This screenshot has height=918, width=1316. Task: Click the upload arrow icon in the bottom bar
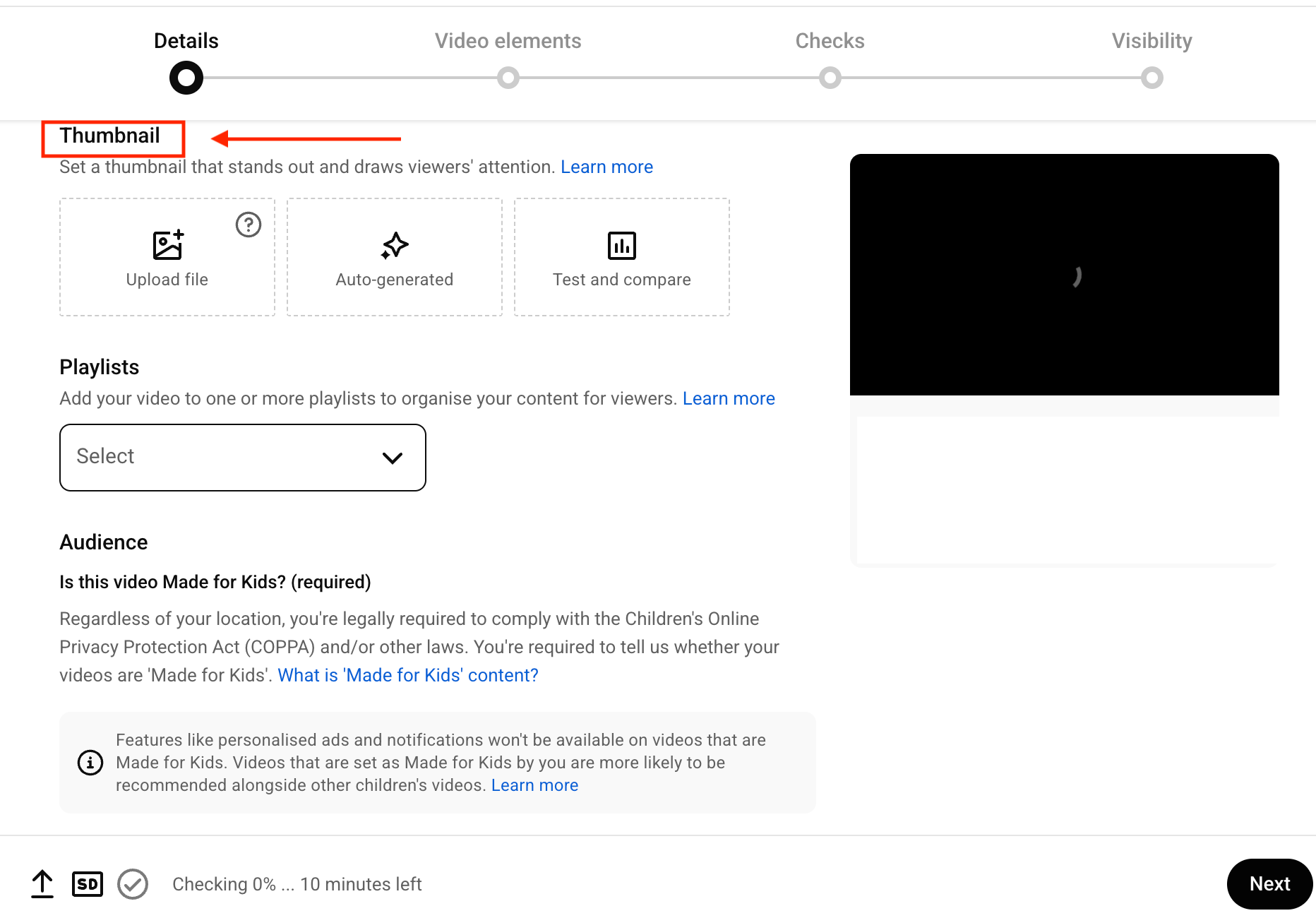coord(42,883)
